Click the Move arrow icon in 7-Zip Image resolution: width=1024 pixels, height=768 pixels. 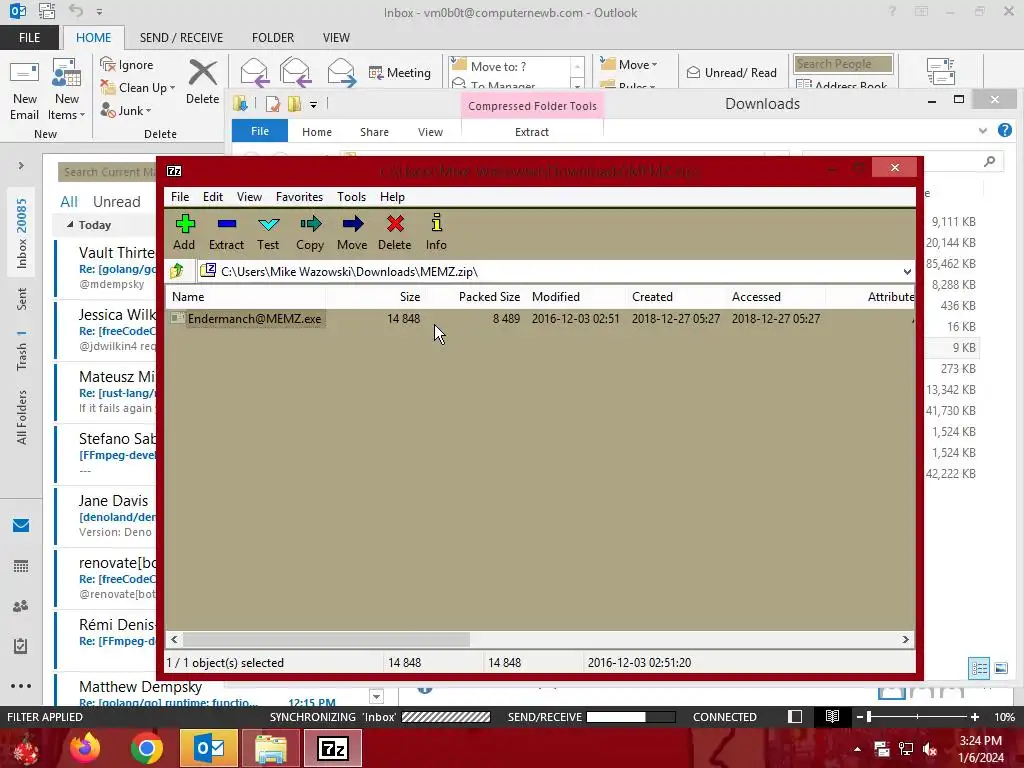pyautogui.click(x=352, y=232)
